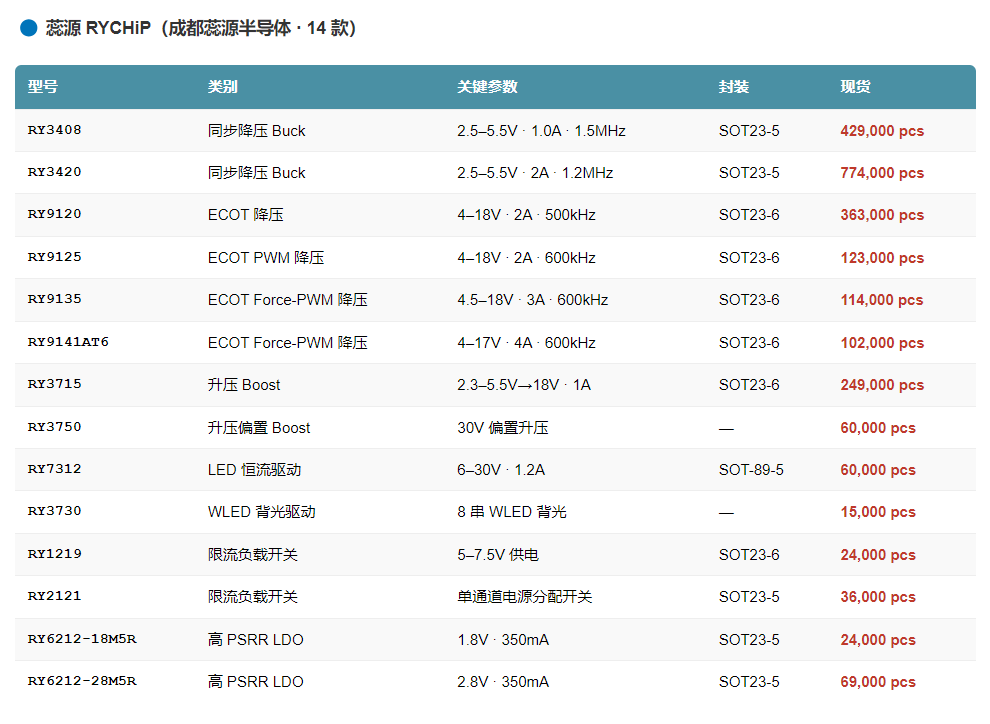Image resolution: width=990 pixels, height=724 pixels.
Task: Click parameters 4–18V · 2A · 600kHz
Action: (x=527, y=258)
